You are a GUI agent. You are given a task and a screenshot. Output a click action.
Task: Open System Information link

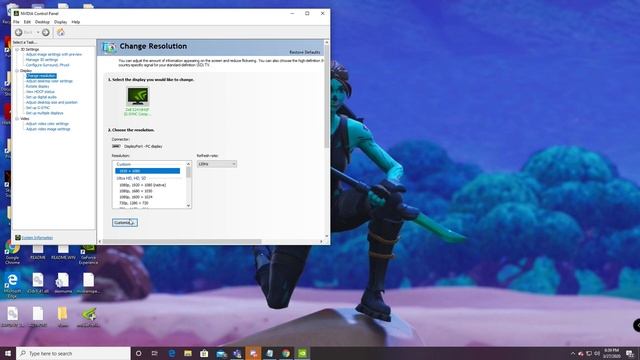tap(37, 238)
